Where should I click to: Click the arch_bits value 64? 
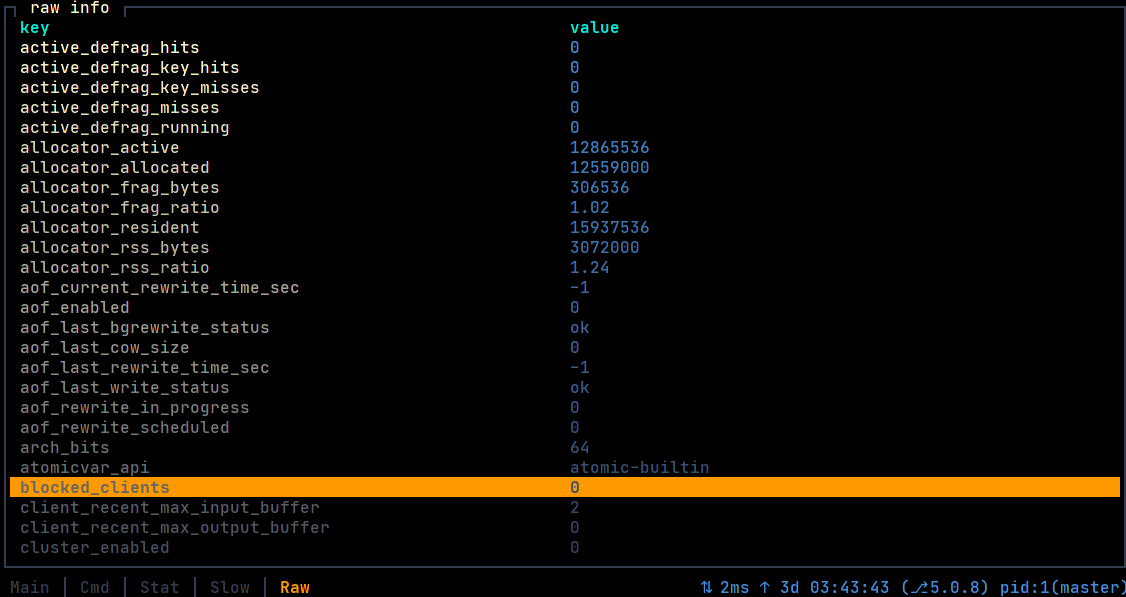point(580,448)
